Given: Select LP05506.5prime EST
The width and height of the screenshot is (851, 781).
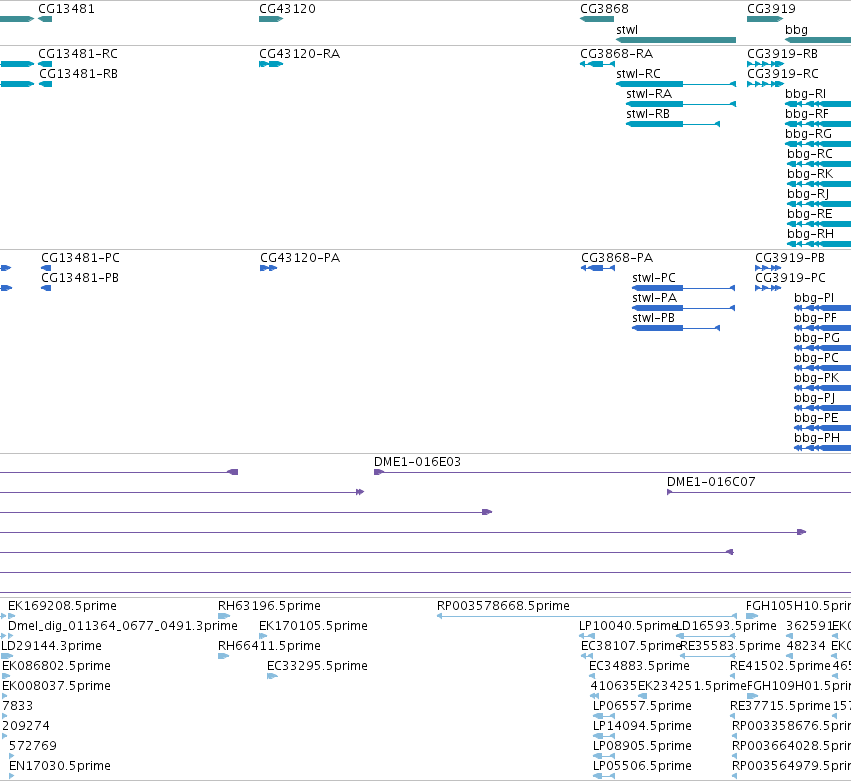Looking at the screenshot, I should (642, 766).
